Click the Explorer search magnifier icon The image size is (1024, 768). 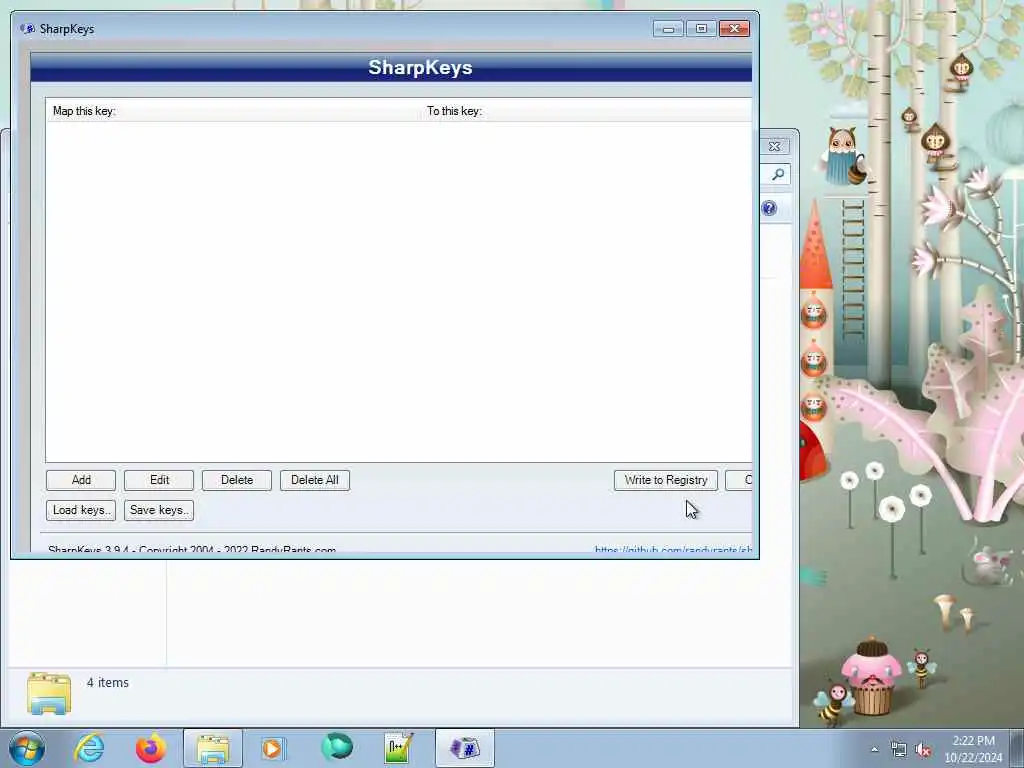click(778, 174)
